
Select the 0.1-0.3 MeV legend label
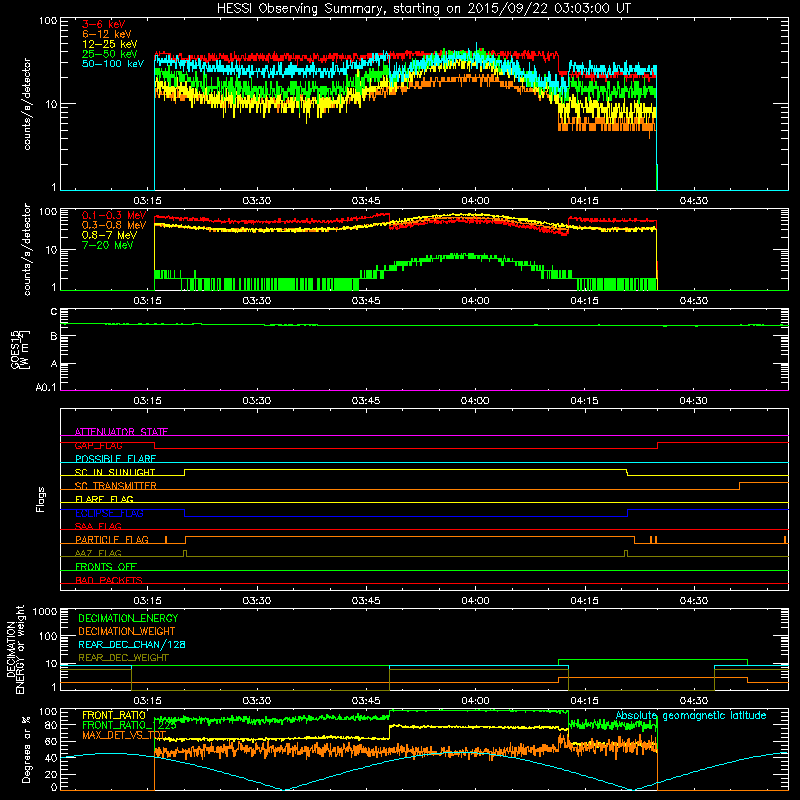[x=114, y=215]
